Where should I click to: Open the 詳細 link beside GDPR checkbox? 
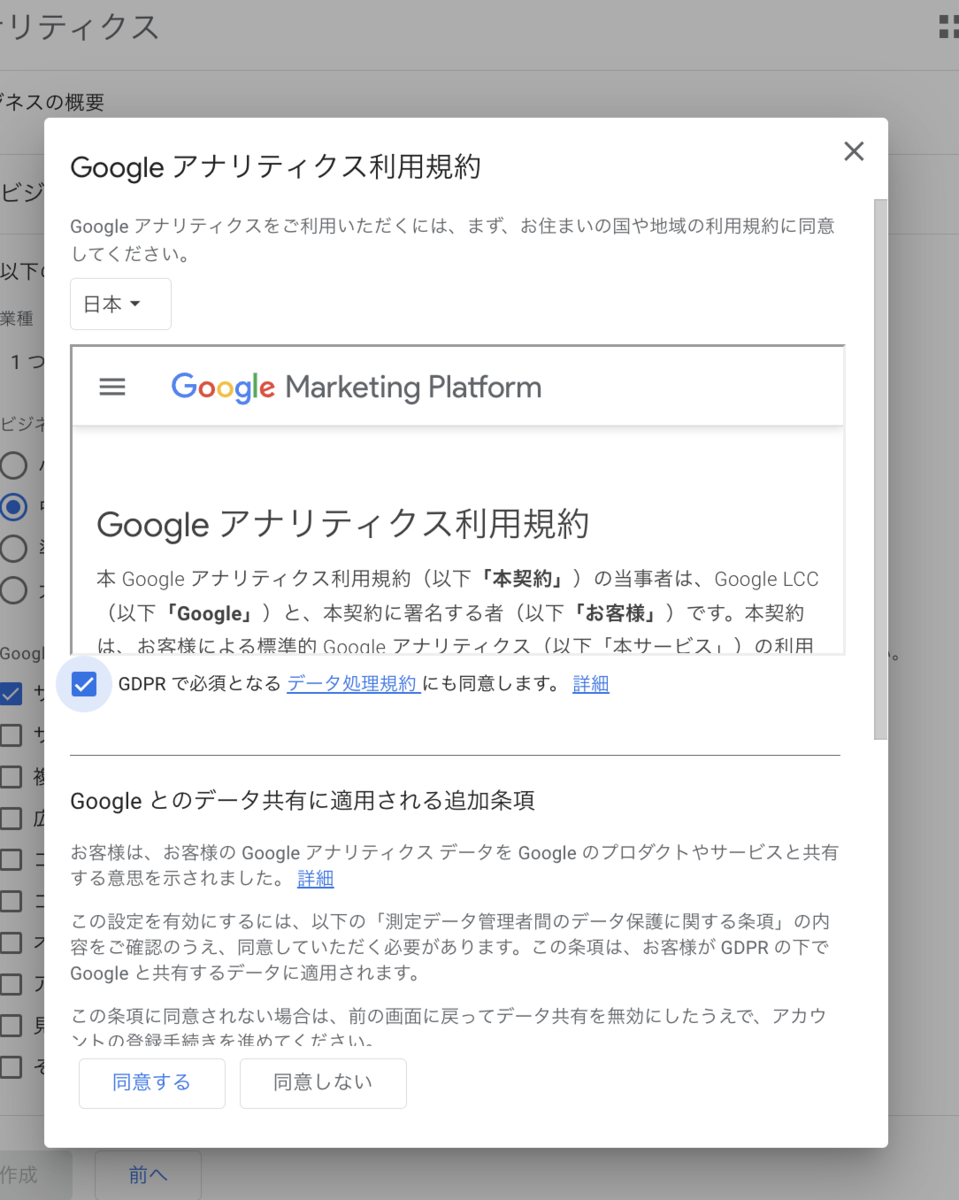coord(591,684)
